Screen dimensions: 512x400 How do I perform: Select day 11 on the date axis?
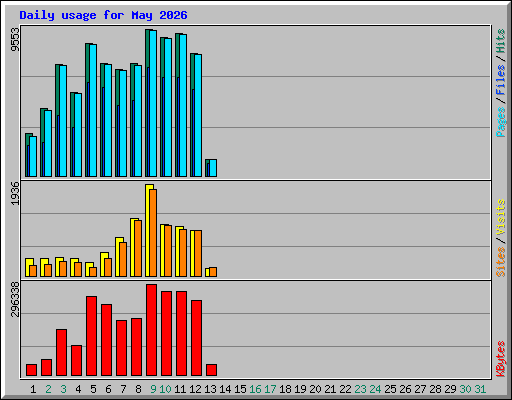pos(180,389)
